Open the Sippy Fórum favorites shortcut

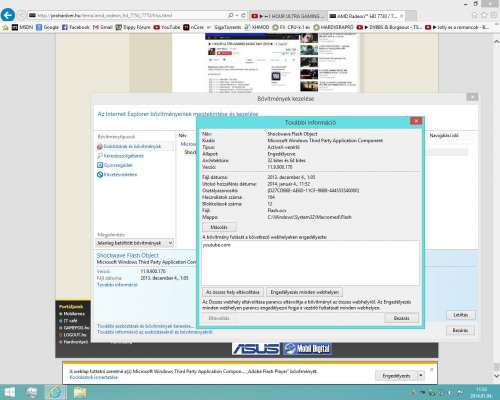pos(133,27)
